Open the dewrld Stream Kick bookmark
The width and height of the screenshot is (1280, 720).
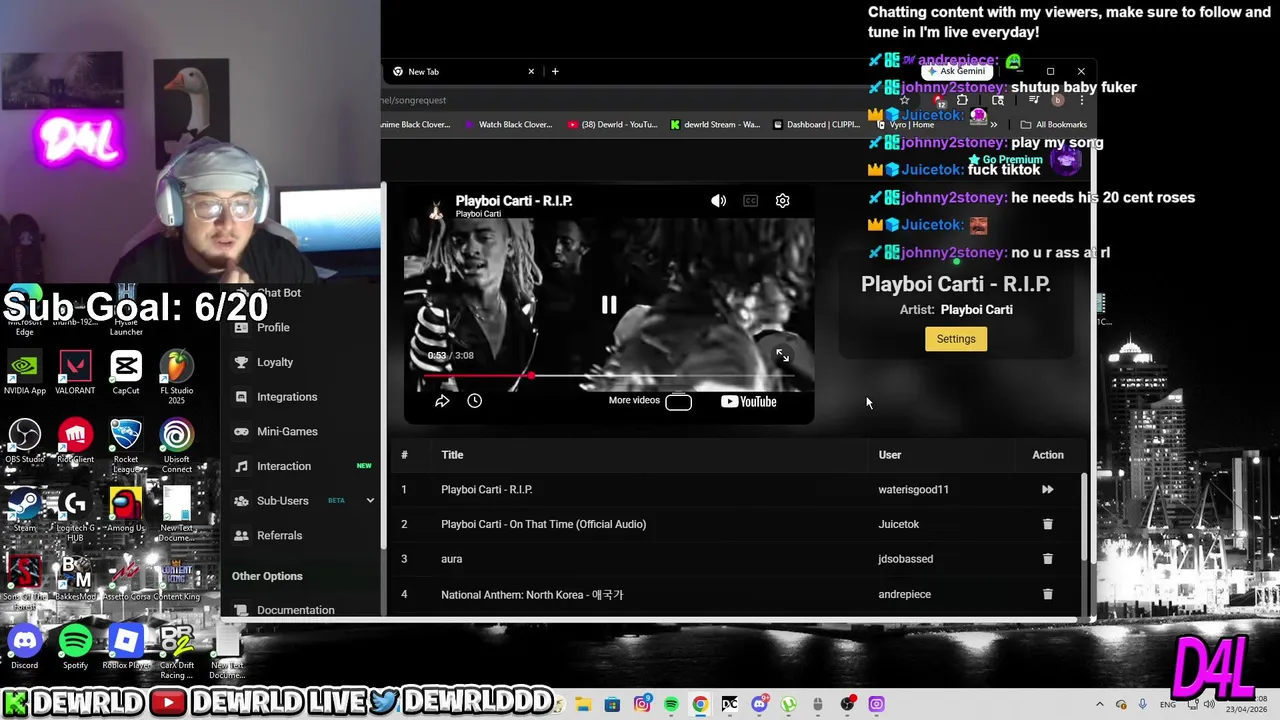tap(715, 125)
